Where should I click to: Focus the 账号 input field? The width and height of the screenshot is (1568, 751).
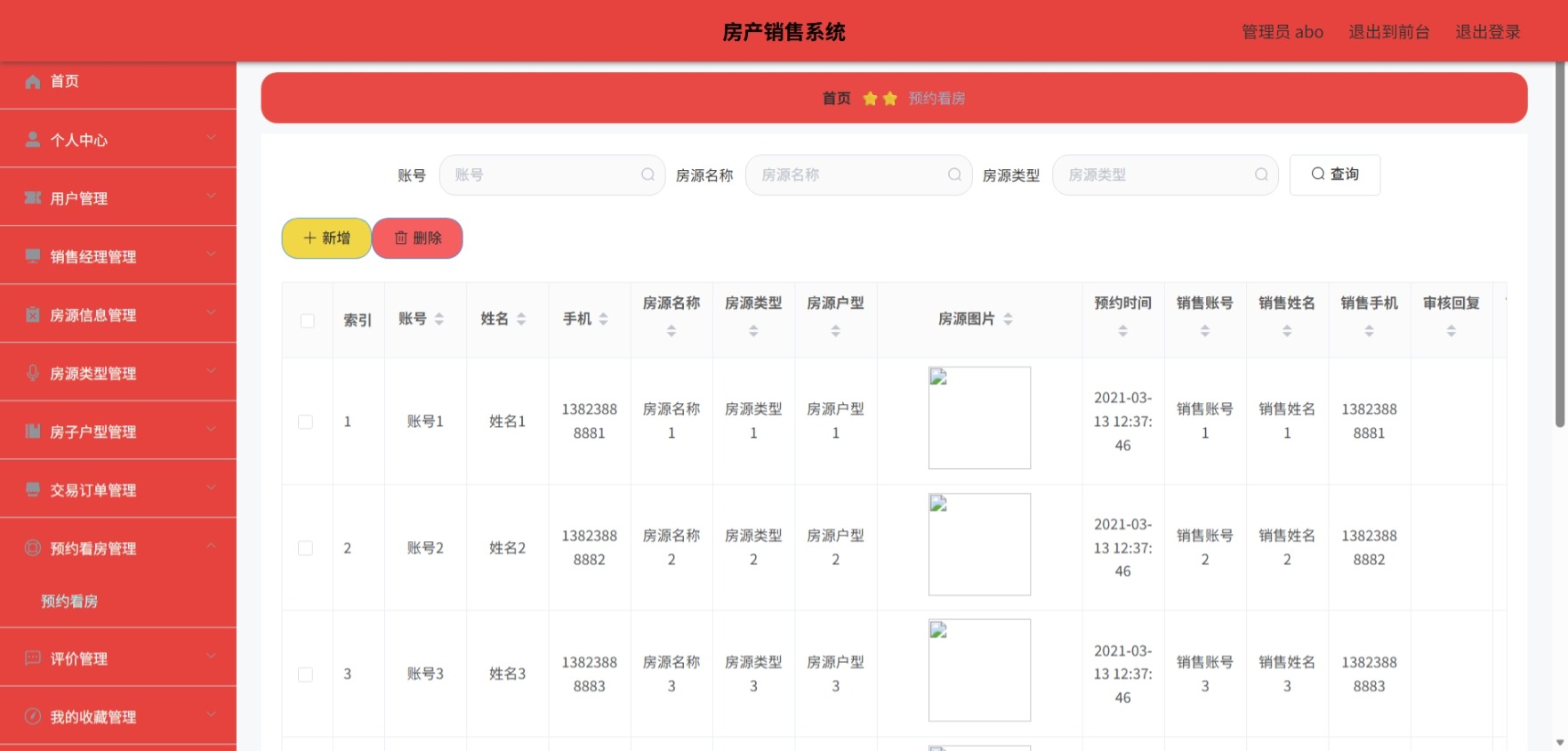[552, 174]
